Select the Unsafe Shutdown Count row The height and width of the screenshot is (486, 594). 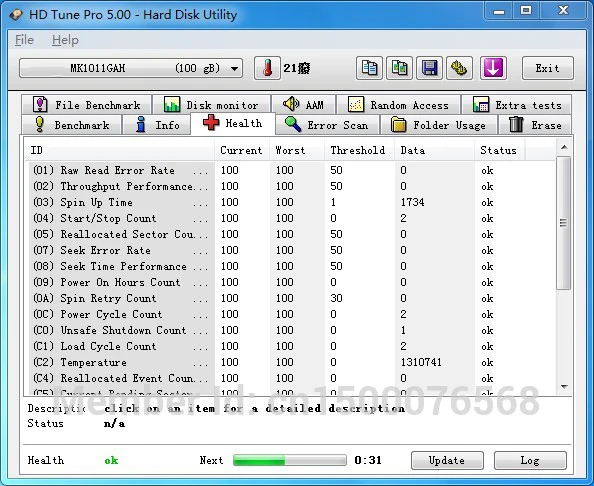coord(292,330)
